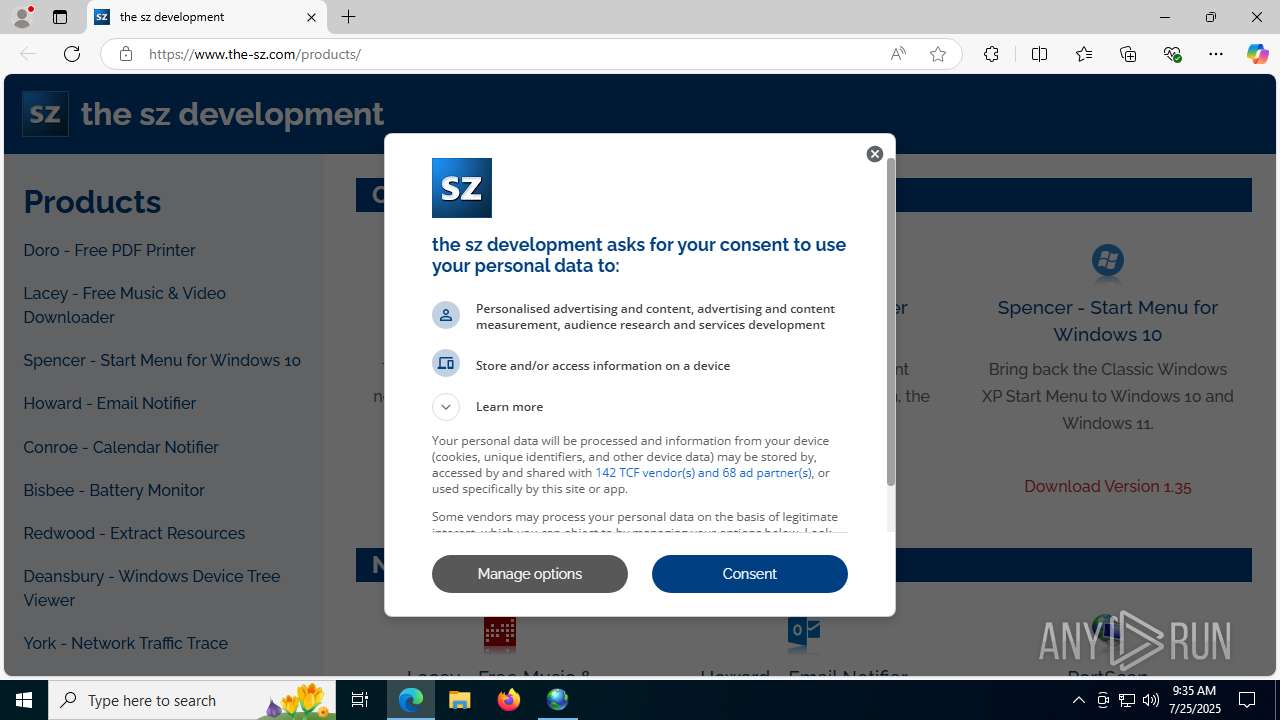This screenshot has width=1280, height=720.
Task: Close the consent dialog with the X
Action: 875,154
